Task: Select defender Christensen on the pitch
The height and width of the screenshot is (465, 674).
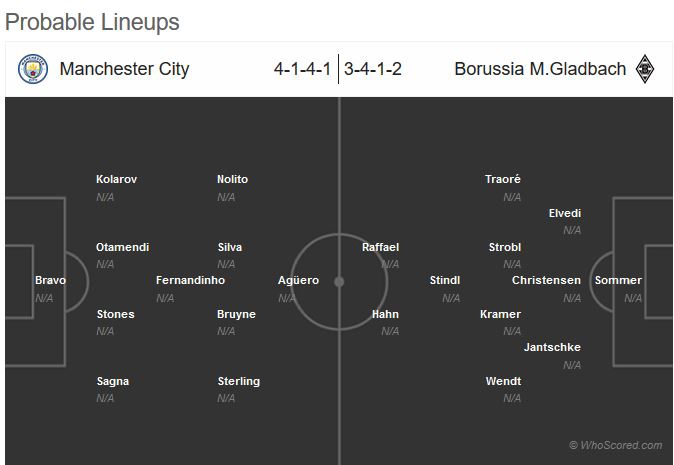Action: [x=546, y=281]
